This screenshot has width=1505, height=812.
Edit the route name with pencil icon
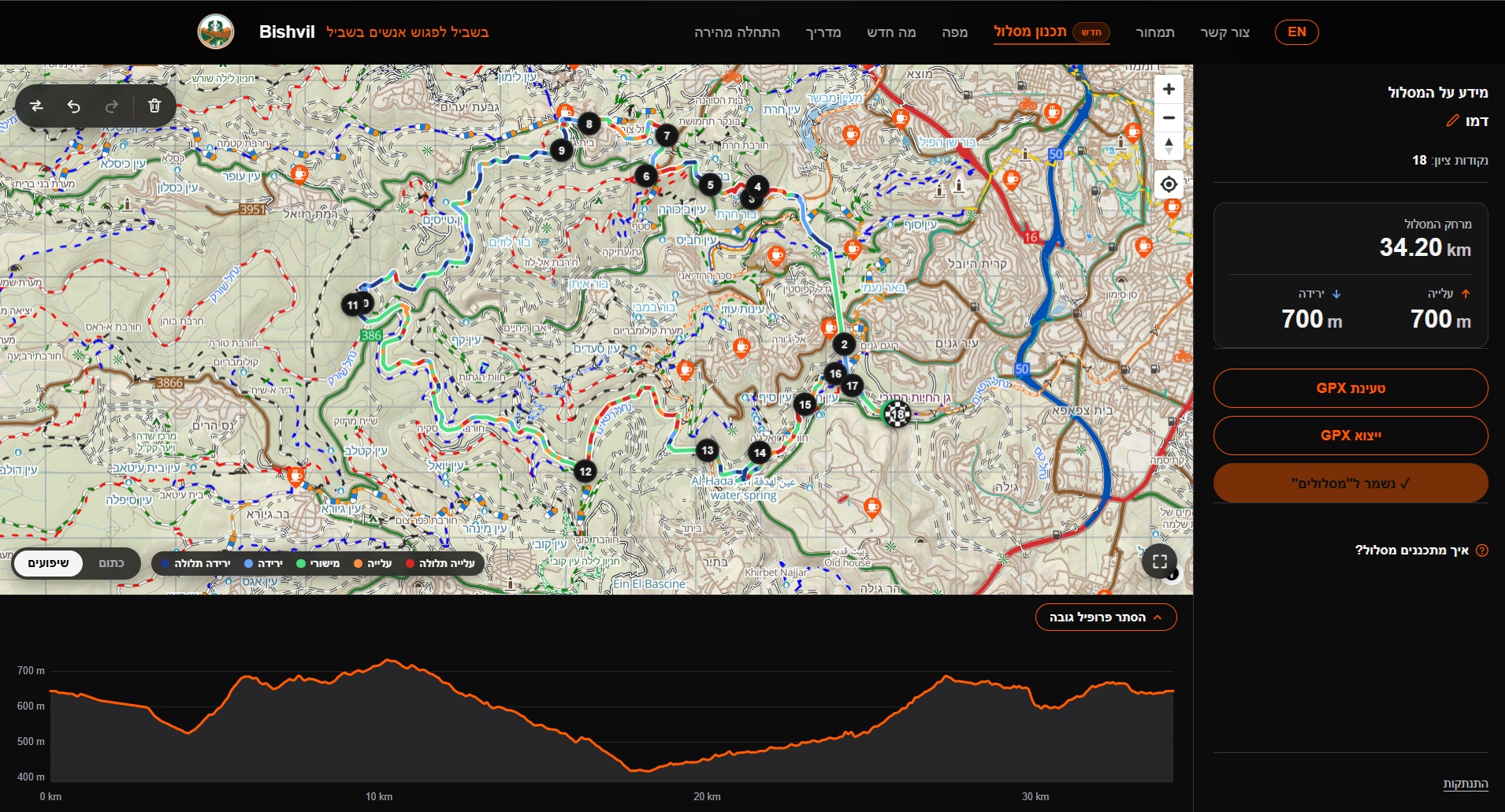click(x=1452, y=121)
